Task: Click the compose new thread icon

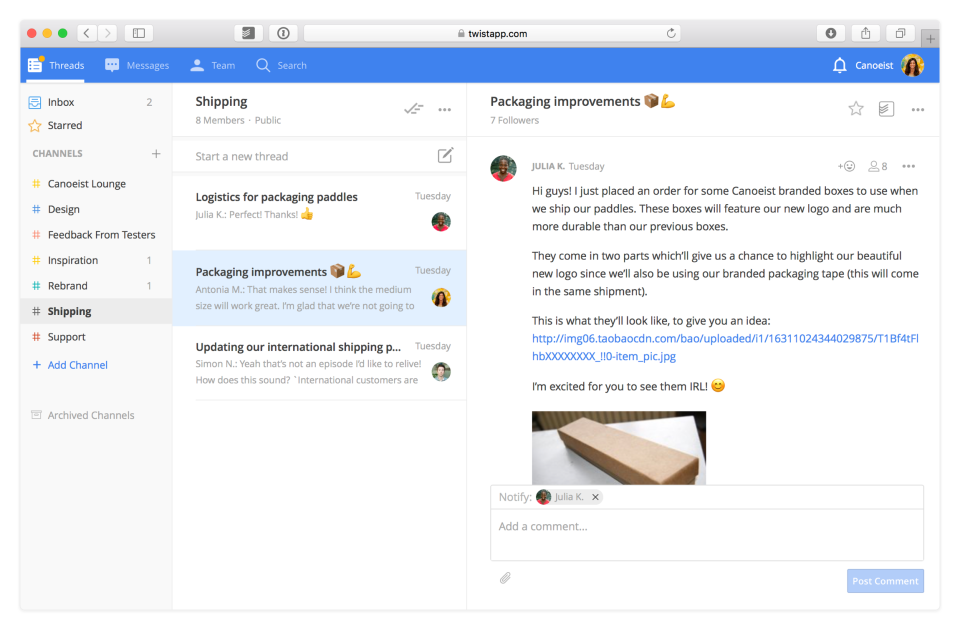Action: (x=445, y=155)
